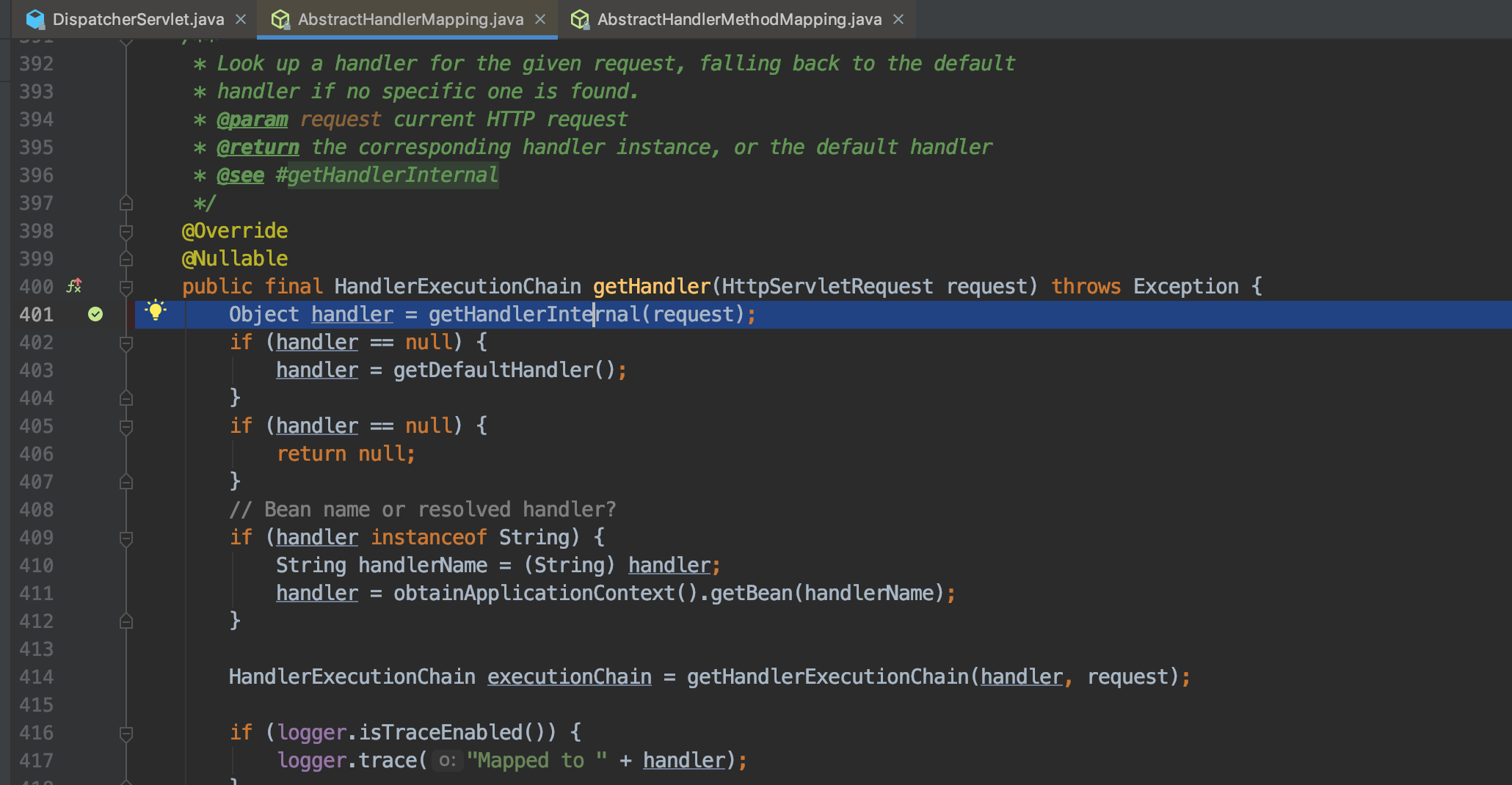
Task: Click the 'o:' parameter hint on line 417
Action: pos(447,761)
